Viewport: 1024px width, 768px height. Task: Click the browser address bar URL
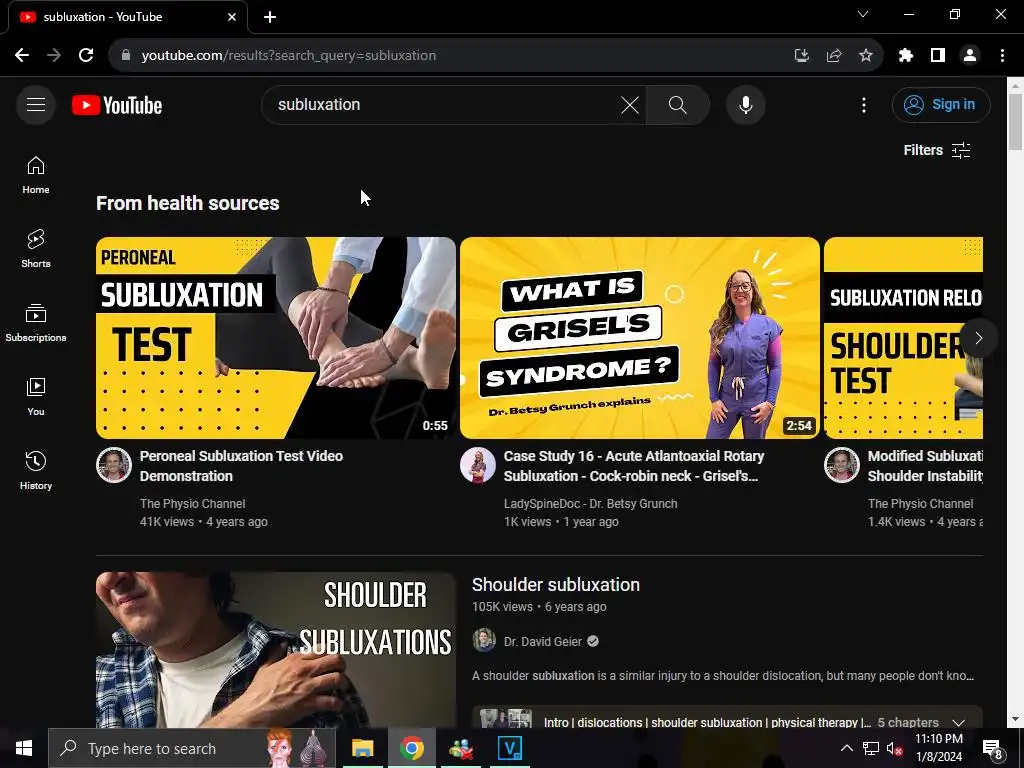pyautogui.click(x=289, y=56)
